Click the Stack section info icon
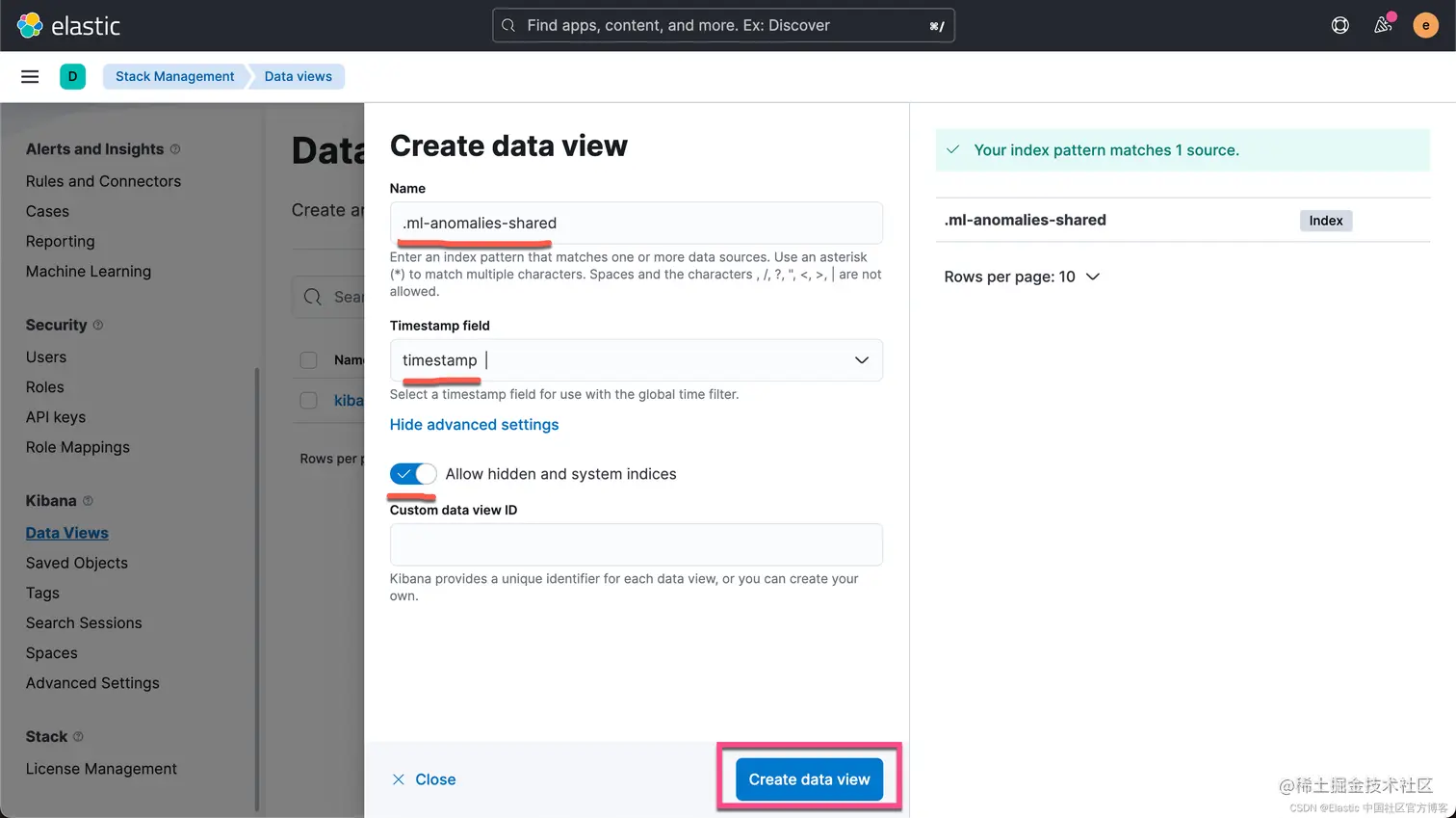Image resolution: width=1456 pixels, height=818 pixels. [78, 736]
